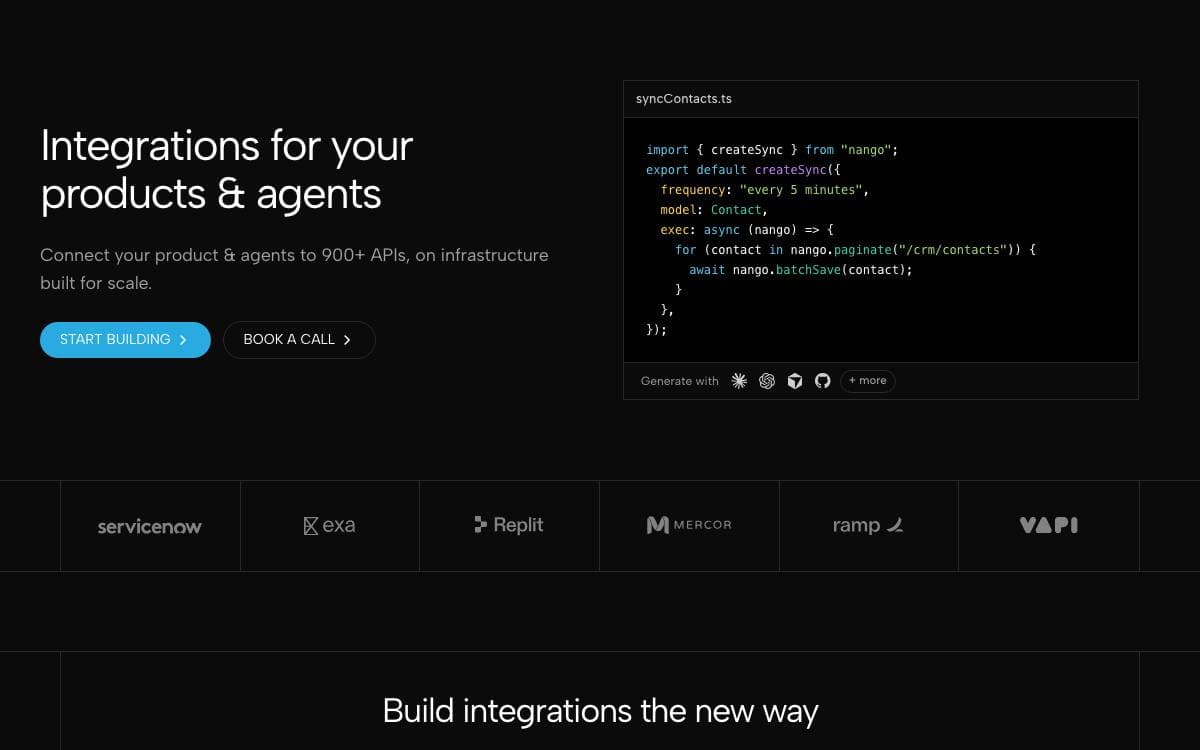Click the Cursor cube icon
The width and height of the screenshot is (1200, 750).
tap(795, 381)
